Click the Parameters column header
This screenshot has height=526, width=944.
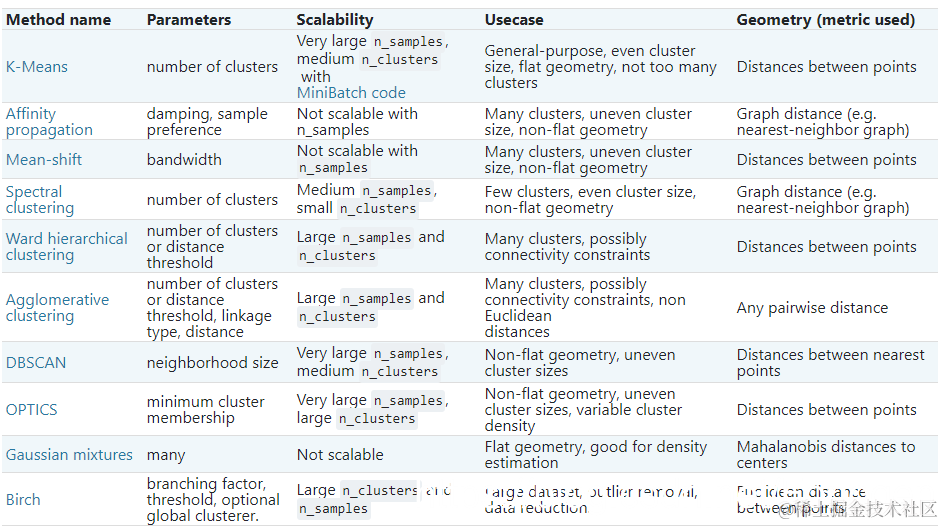(x=189, y=20)
